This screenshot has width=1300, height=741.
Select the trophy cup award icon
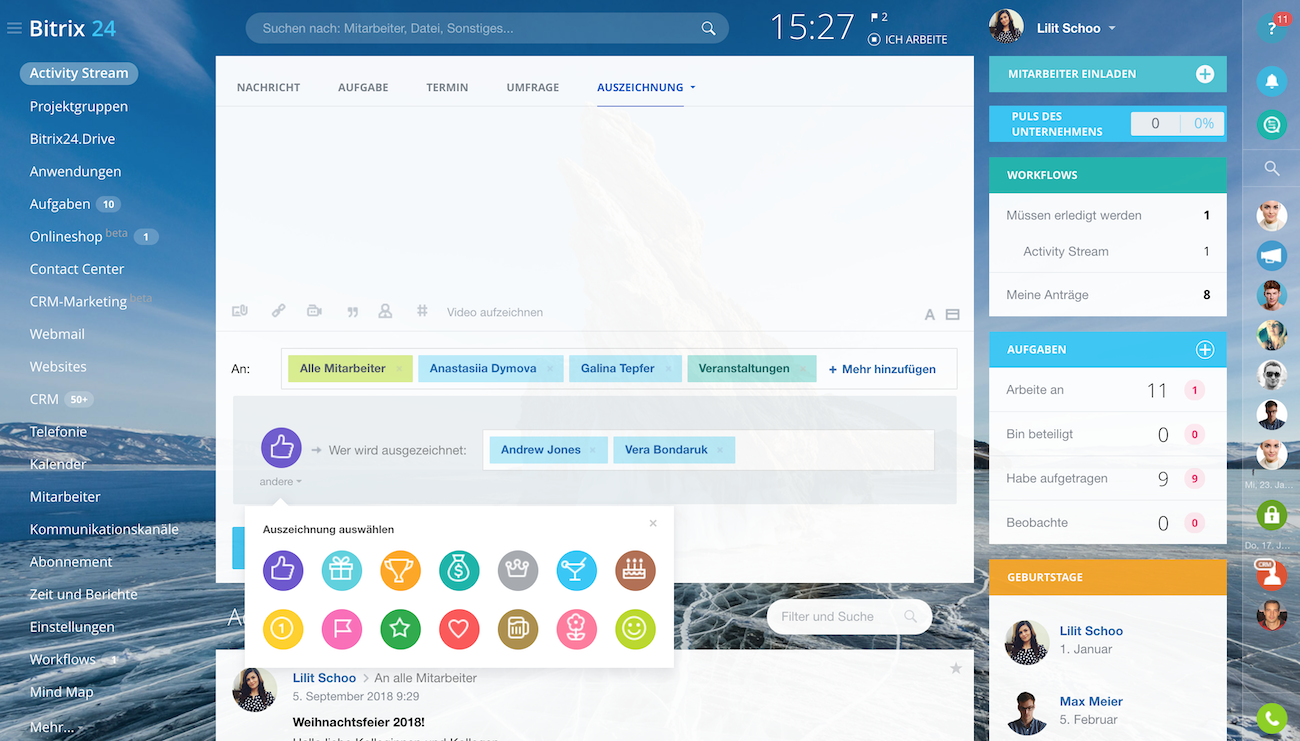click(x=400, y=571)
